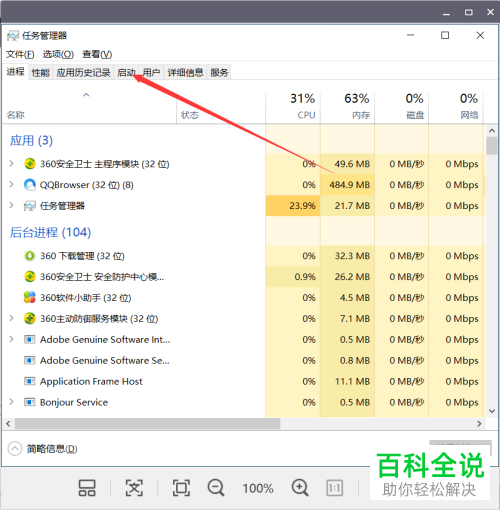Click the vertical scrollbar up arrow
This screenshot has height=510, width=500.
click(492, 130)
